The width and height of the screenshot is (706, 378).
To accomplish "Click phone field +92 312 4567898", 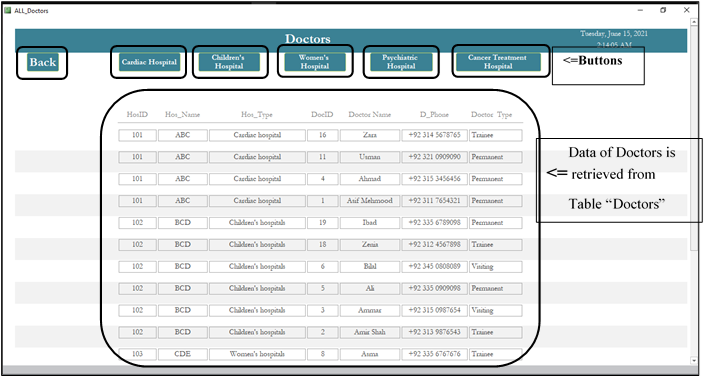I will tap(434, 245).
